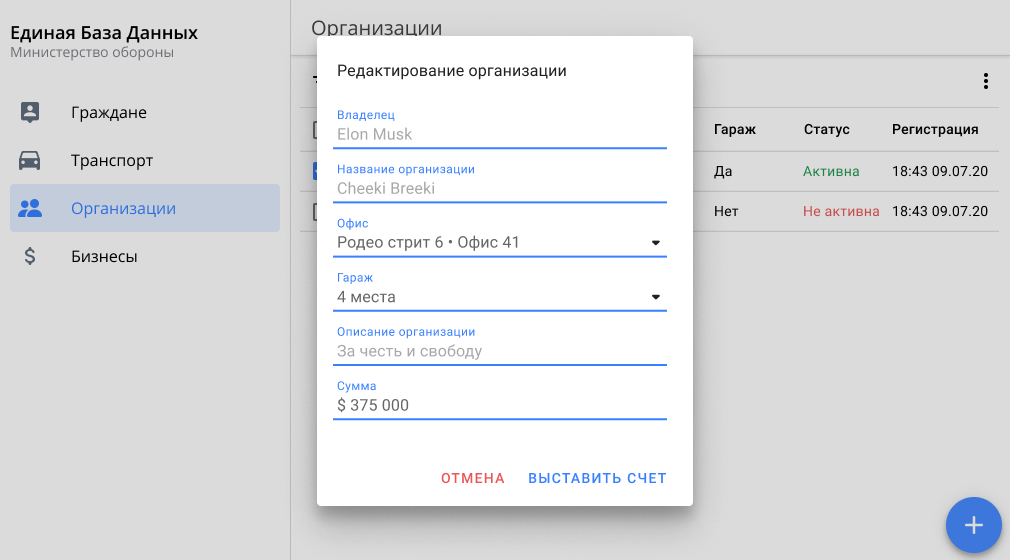Click ВЫСТАВИТЬ СЧЕТ button
This screenshot has width=1010, height=560.
tap(597, 478)
